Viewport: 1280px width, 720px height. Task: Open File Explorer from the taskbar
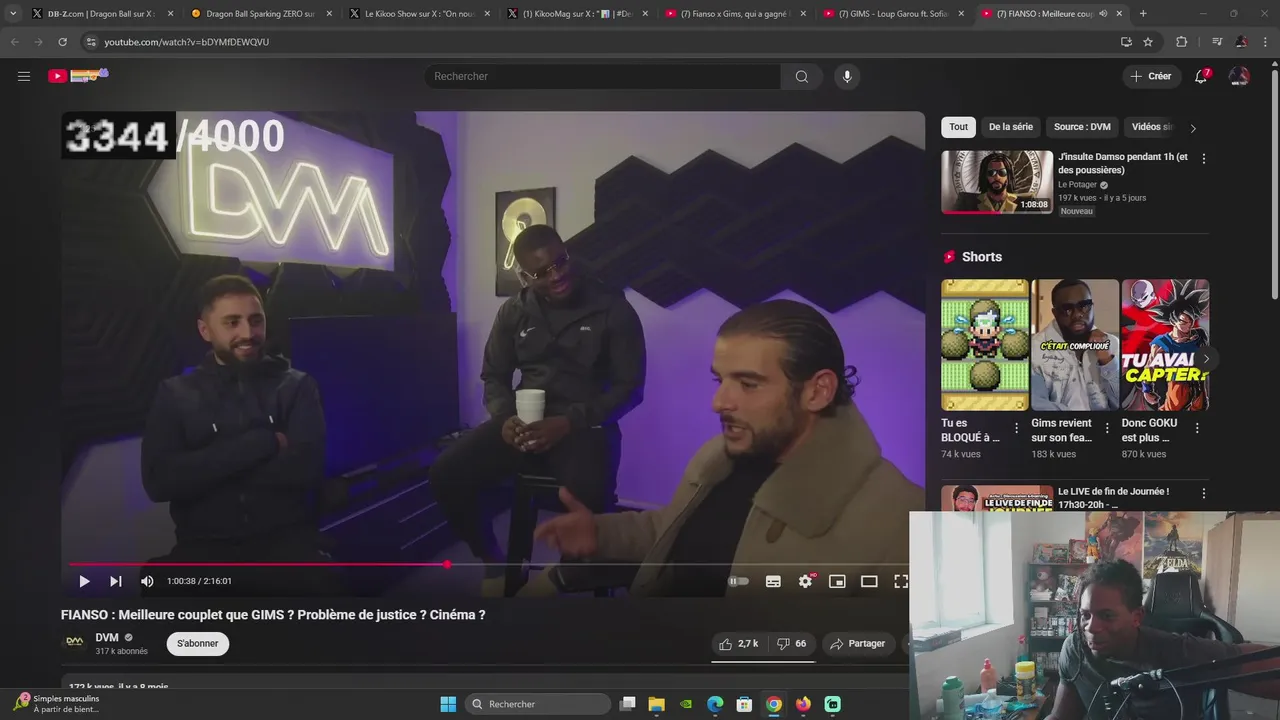(x=656, y=704)
